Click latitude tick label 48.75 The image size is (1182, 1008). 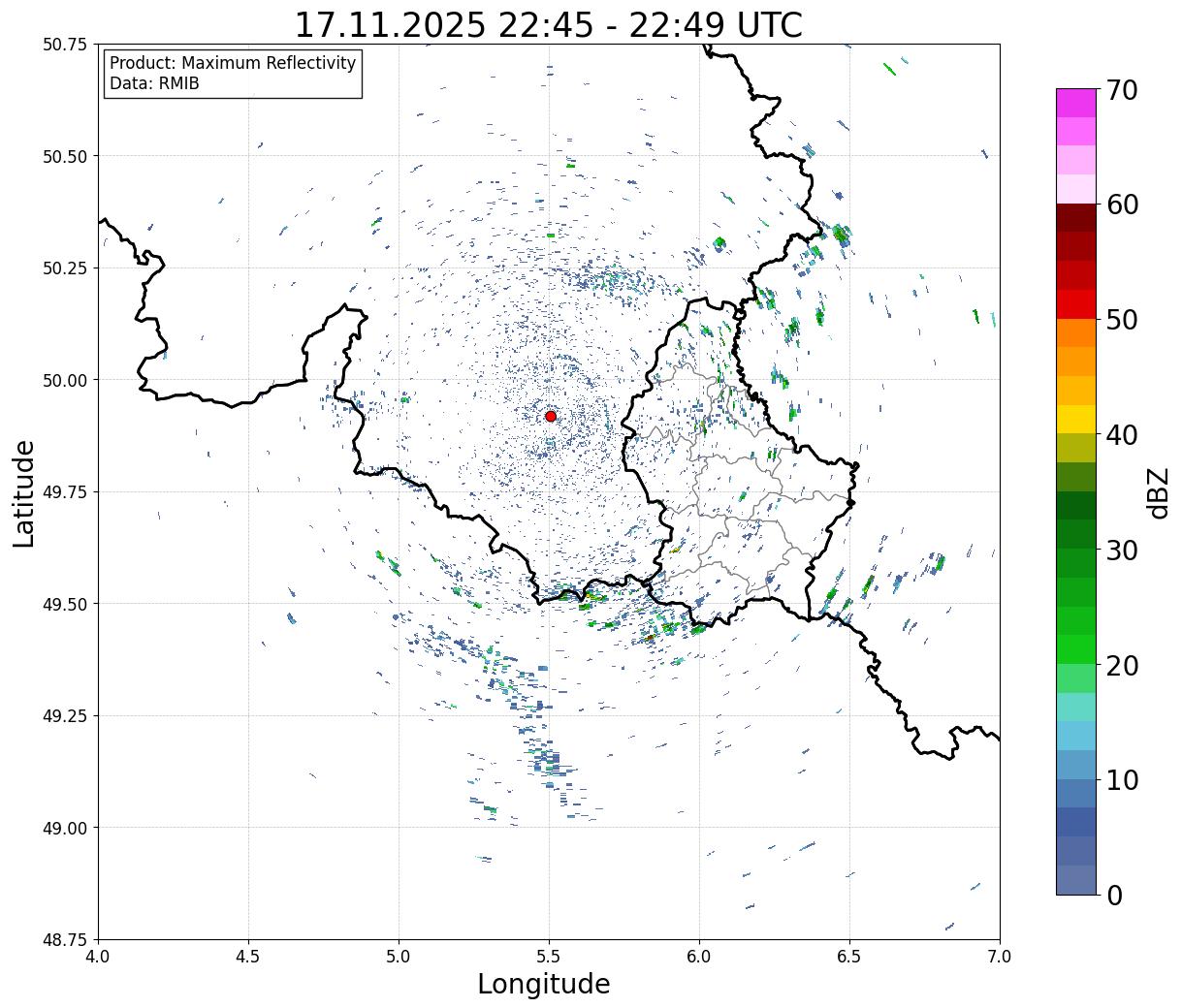click(x=65, y=940)
